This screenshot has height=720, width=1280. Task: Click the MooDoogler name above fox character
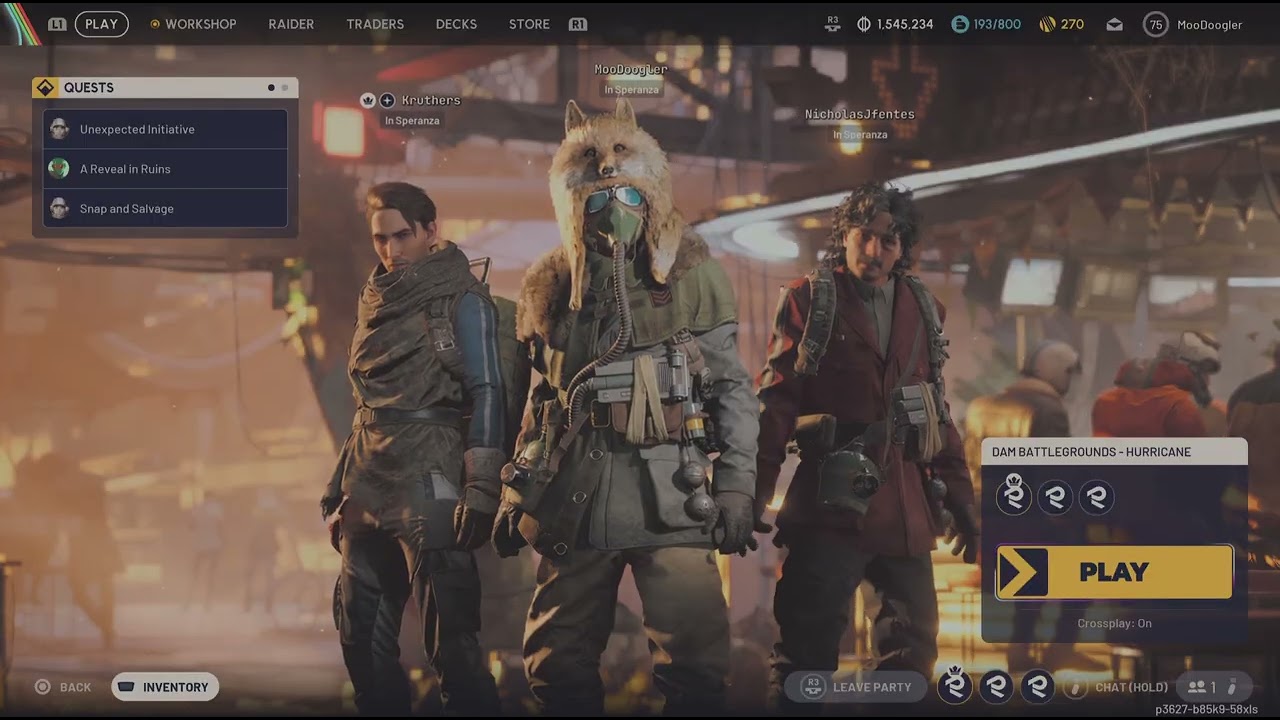click(631, 69)
